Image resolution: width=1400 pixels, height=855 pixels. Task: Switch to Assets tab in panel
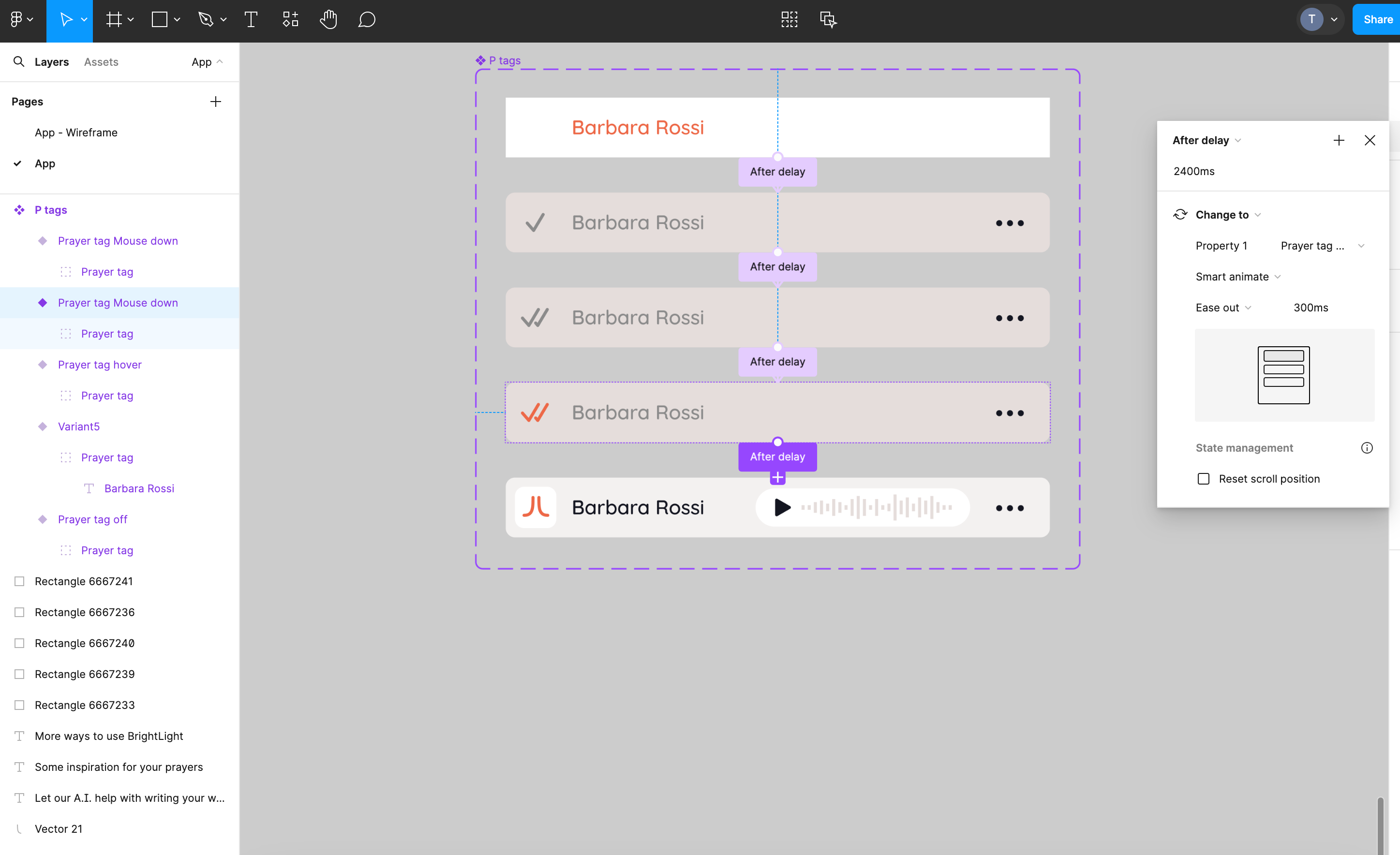[101, 63]
